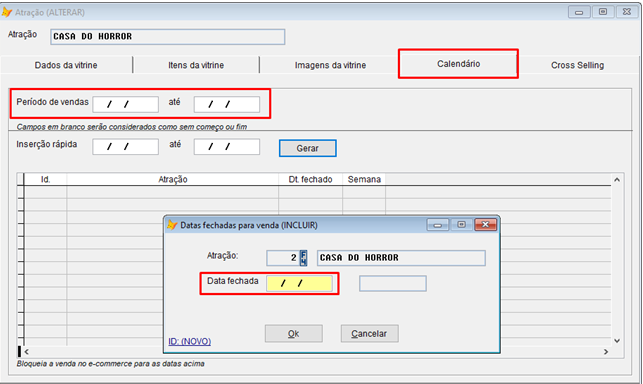Image resolution: width=643 pixels, height=384 pixels.
Task: Click scroll up arrow of the dates grid
Action: pos(617,180)
